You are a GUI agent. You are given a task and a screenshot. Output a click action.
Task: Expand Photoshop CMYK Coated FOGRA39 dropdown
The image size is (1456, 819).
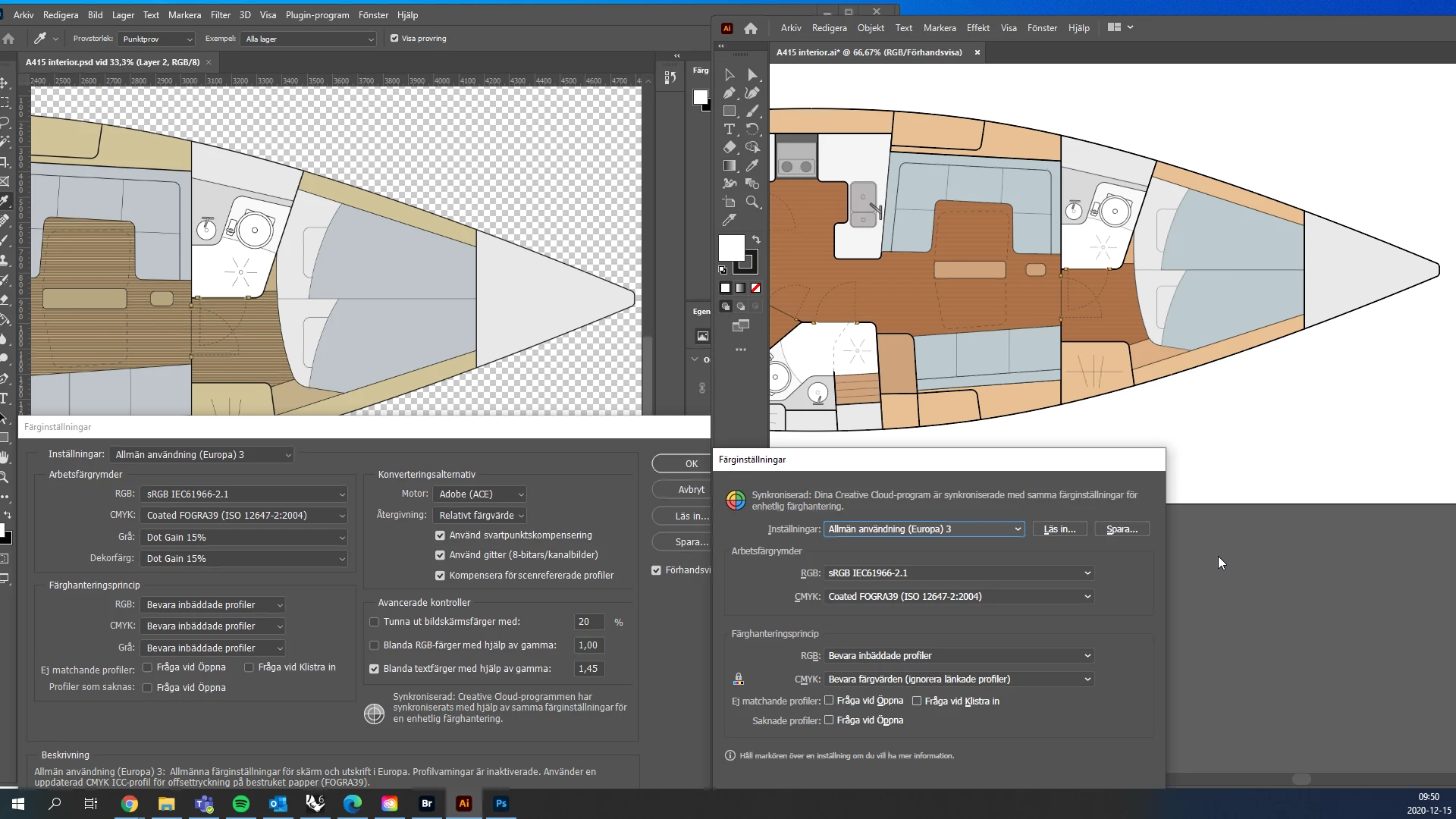point(243,516)
